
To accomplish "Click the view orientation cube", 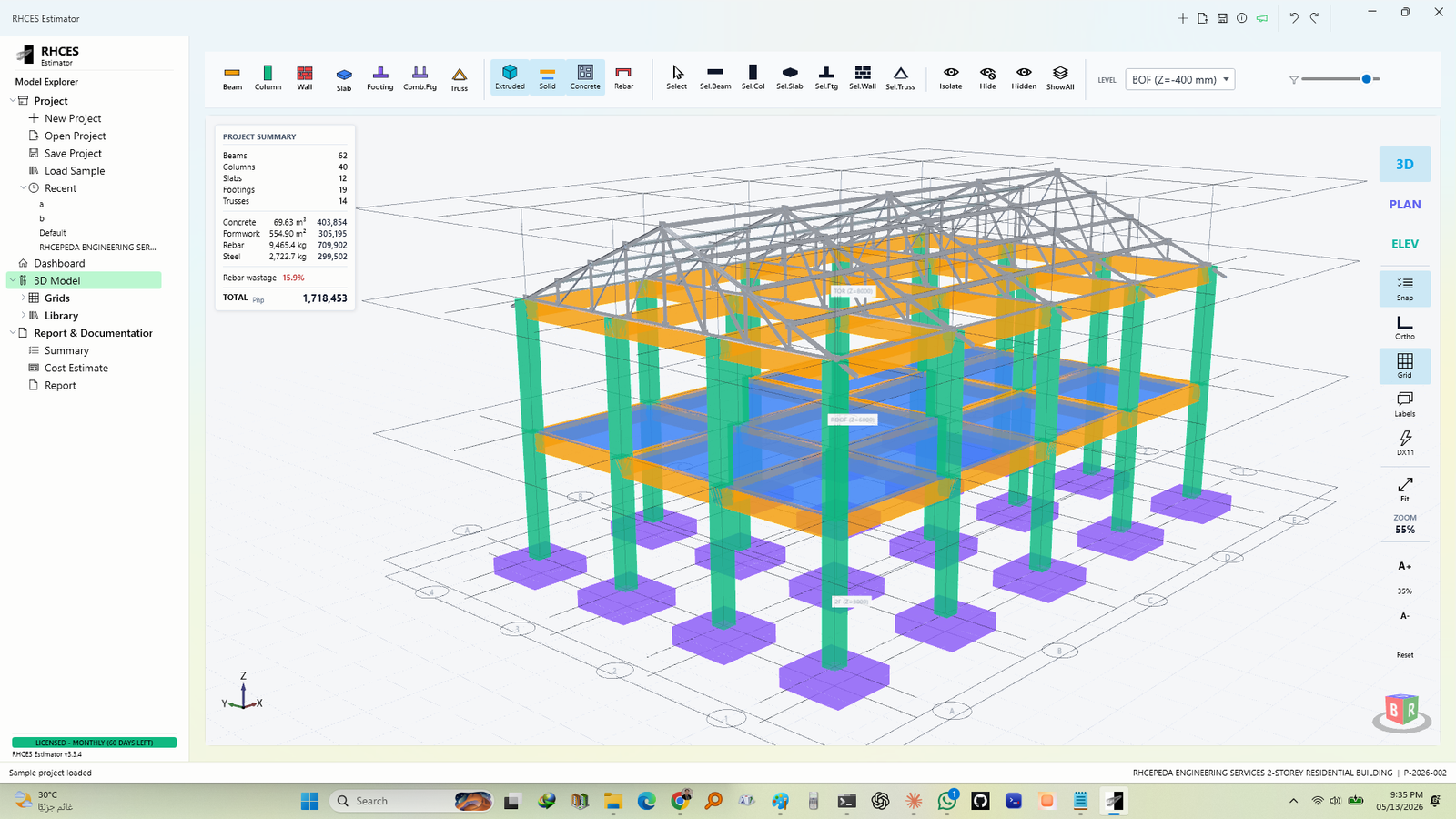I will click(1402, 711).
